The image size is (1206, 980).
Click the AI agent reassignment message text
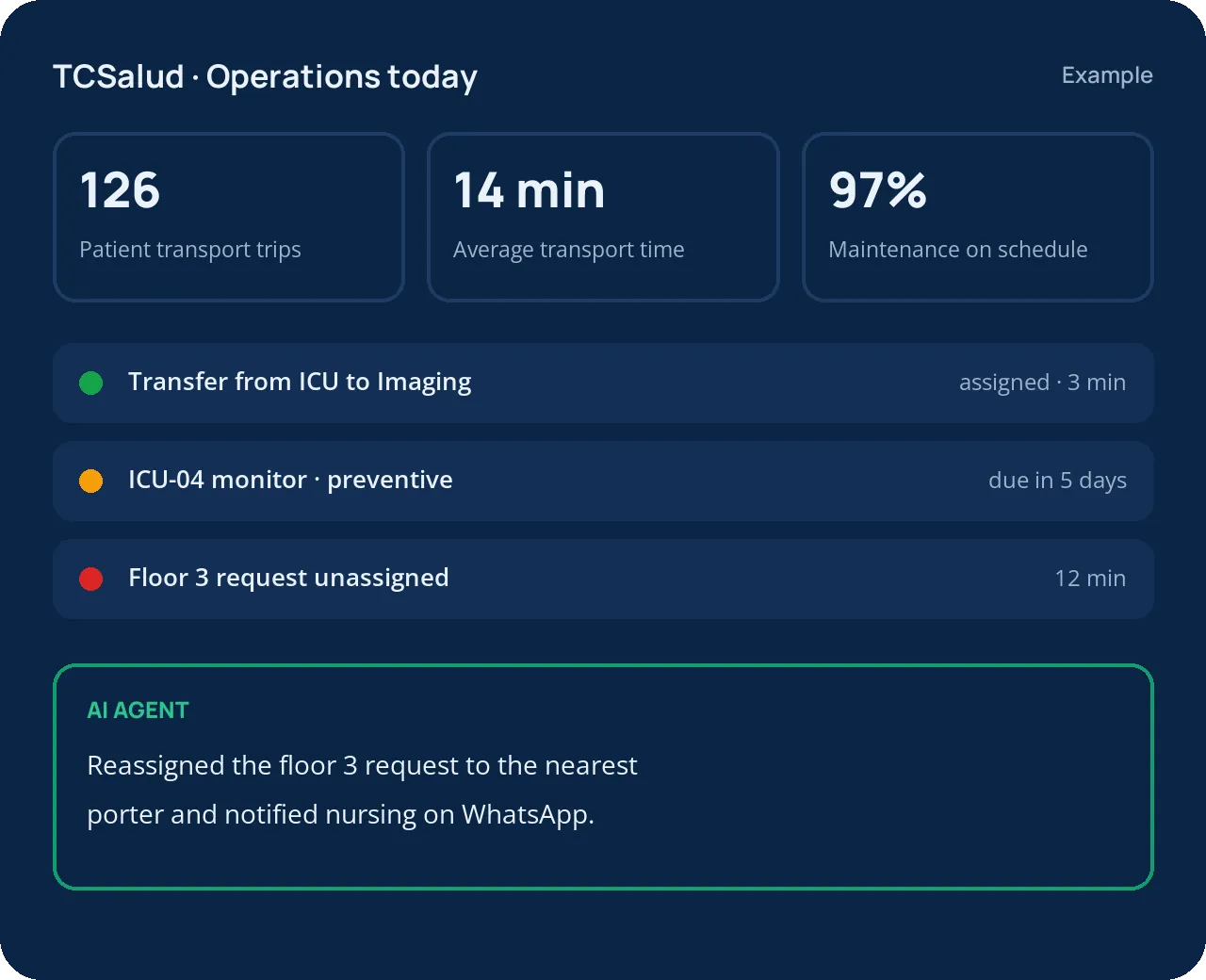(x=362, y=790)
